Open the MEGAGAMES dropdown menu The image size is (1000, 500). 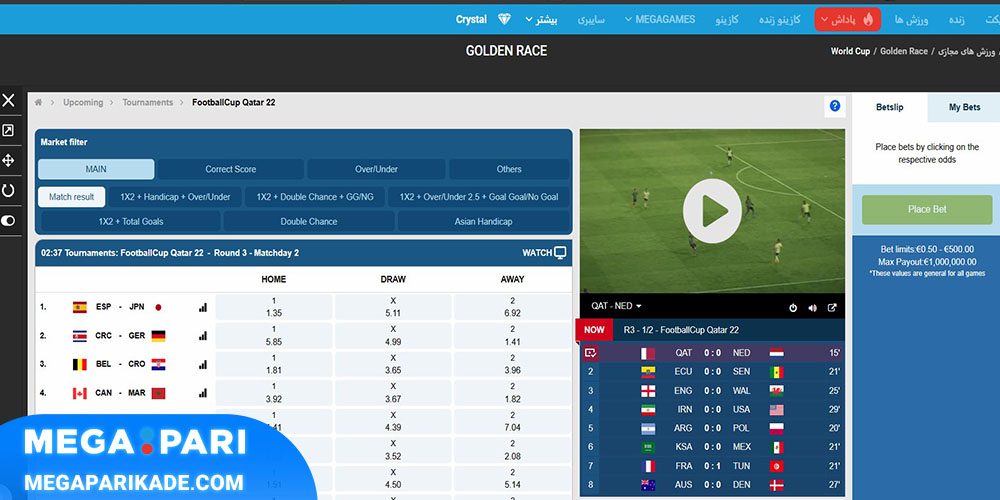[x=660, y=19]
